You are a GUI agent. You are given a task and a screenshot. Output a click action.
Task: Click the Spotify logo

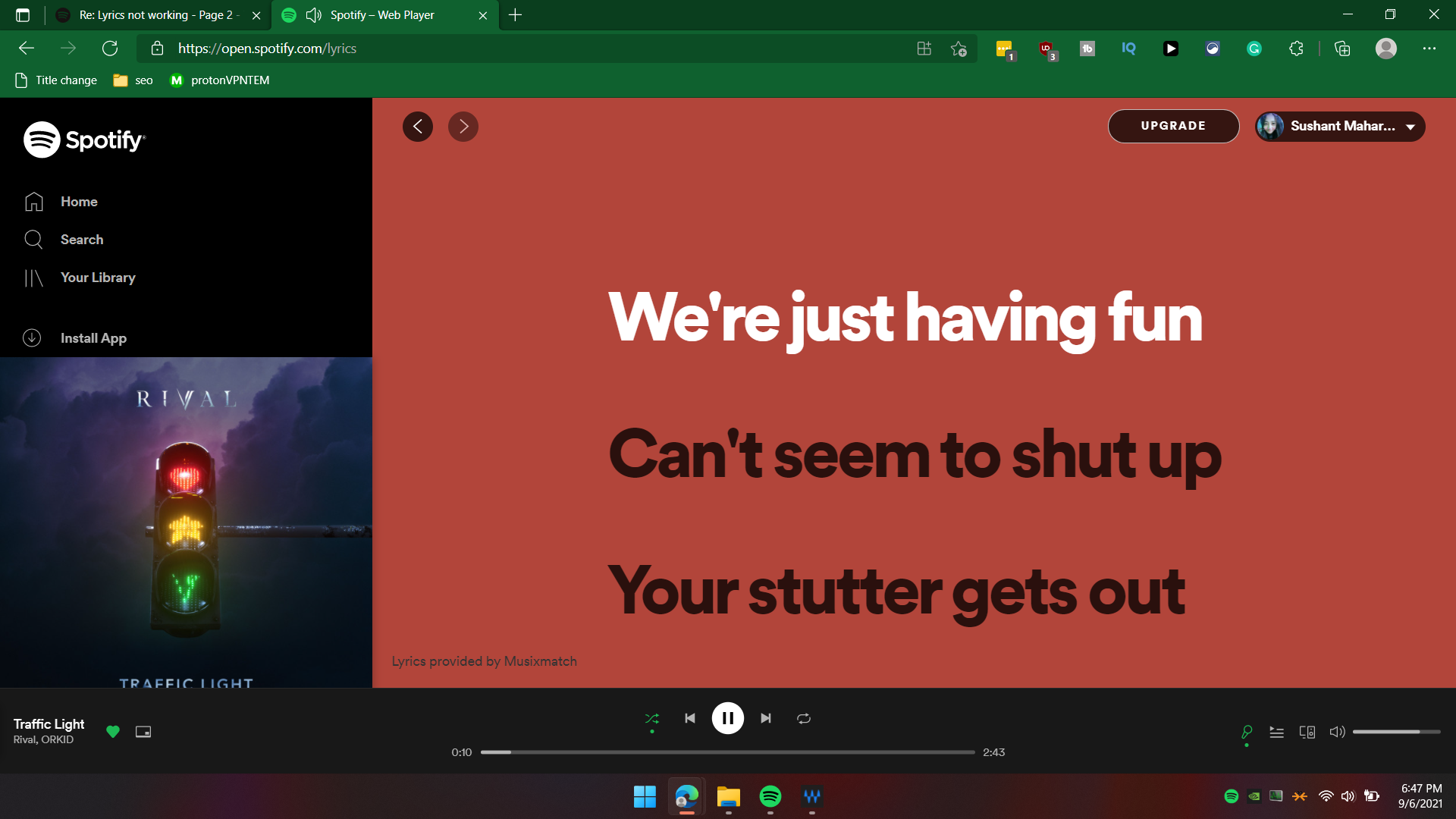tap(84, 140)
